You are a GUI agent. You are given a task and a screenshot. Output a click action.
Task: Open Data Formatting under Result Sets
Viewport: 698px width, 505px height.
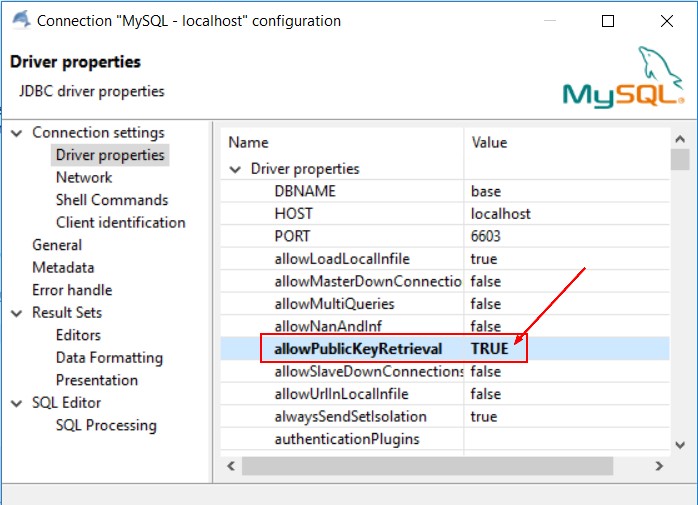pyautogui.click(x=109, y=358)
